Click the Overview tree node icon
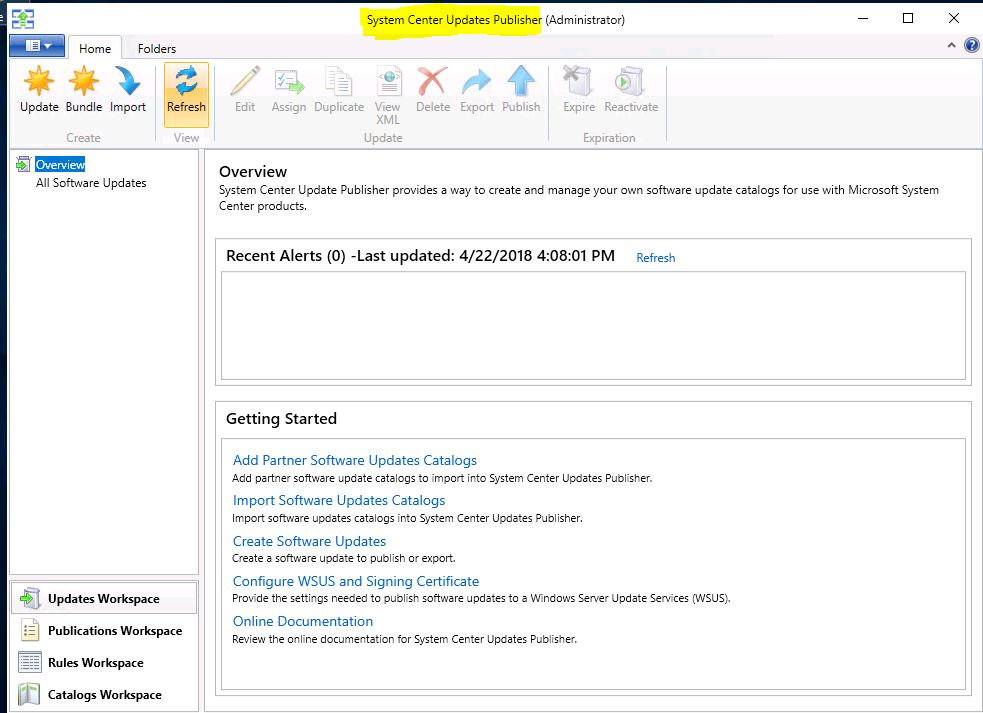 tap(23, 164)
